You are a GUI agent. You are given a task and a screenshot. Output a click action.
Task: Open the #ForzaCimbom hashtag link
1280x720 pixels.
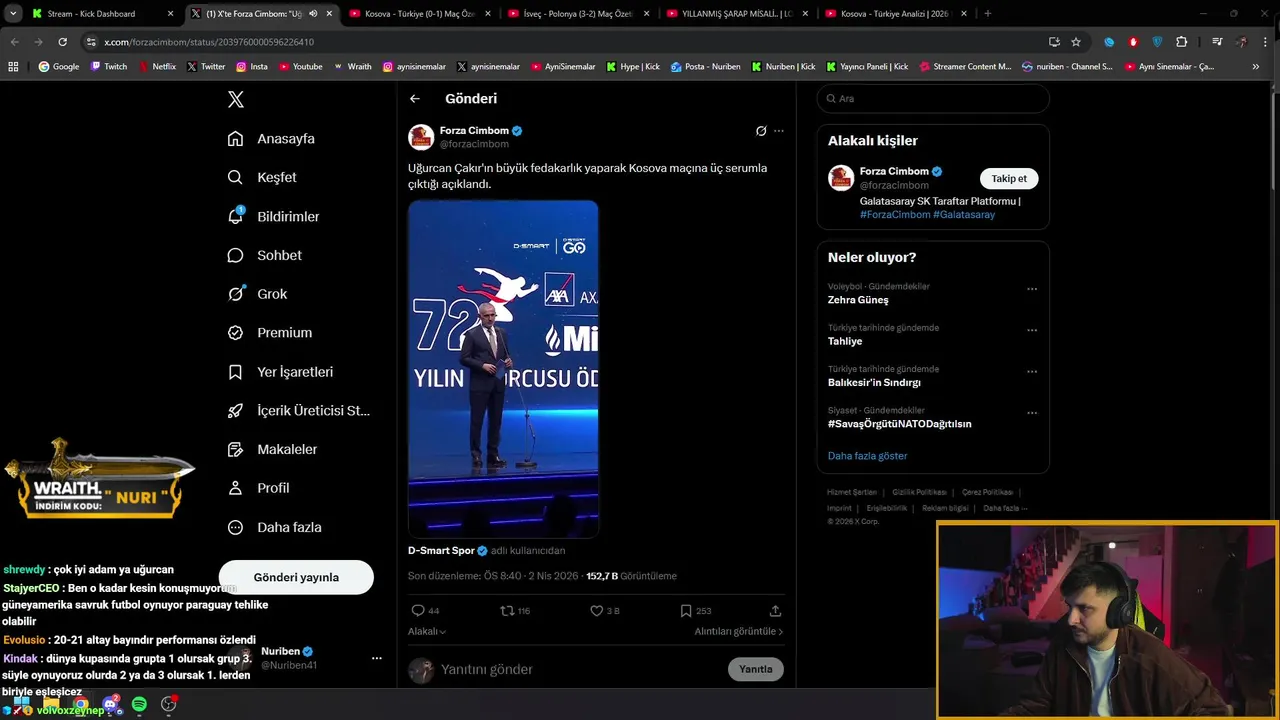895,215
